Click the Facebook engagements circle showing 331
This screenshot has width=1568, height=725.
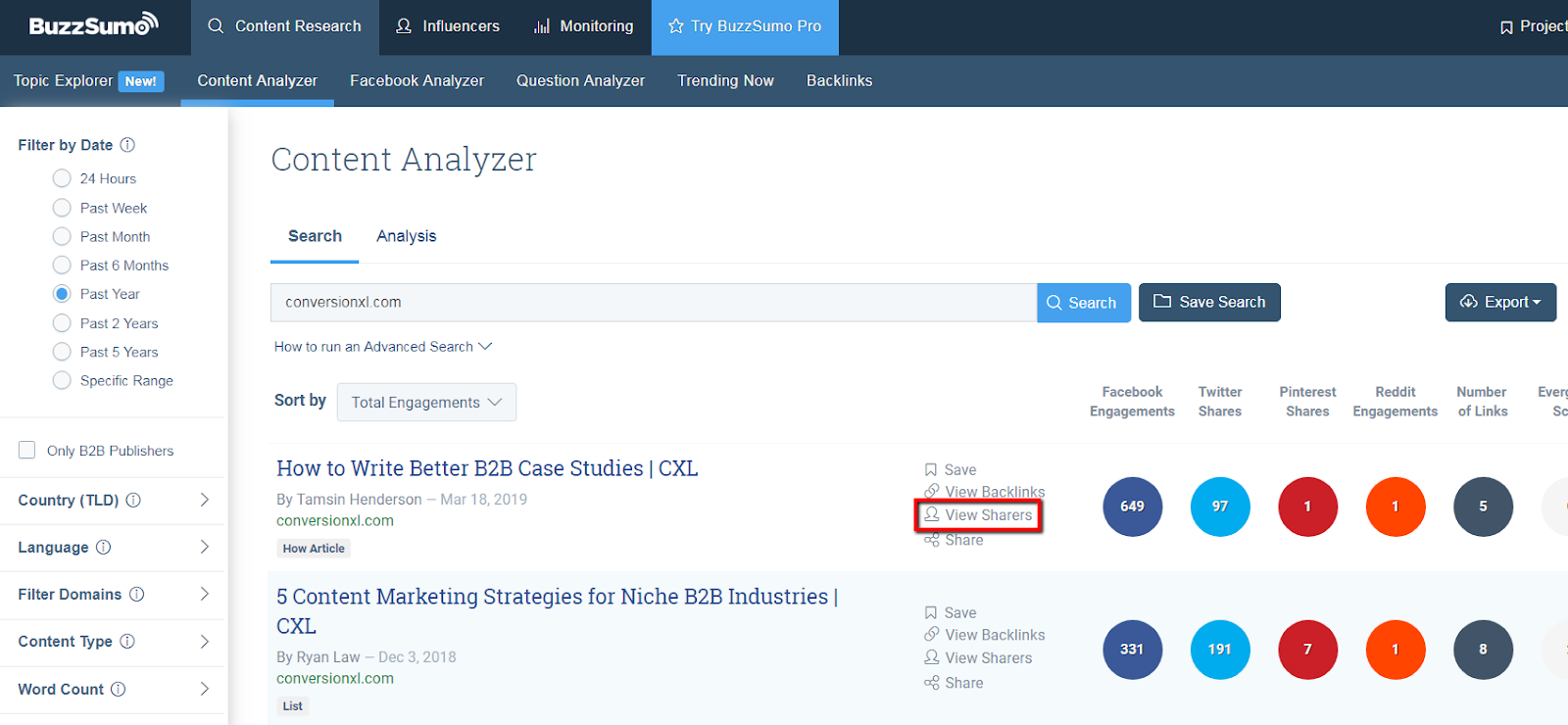(1132, 650)
